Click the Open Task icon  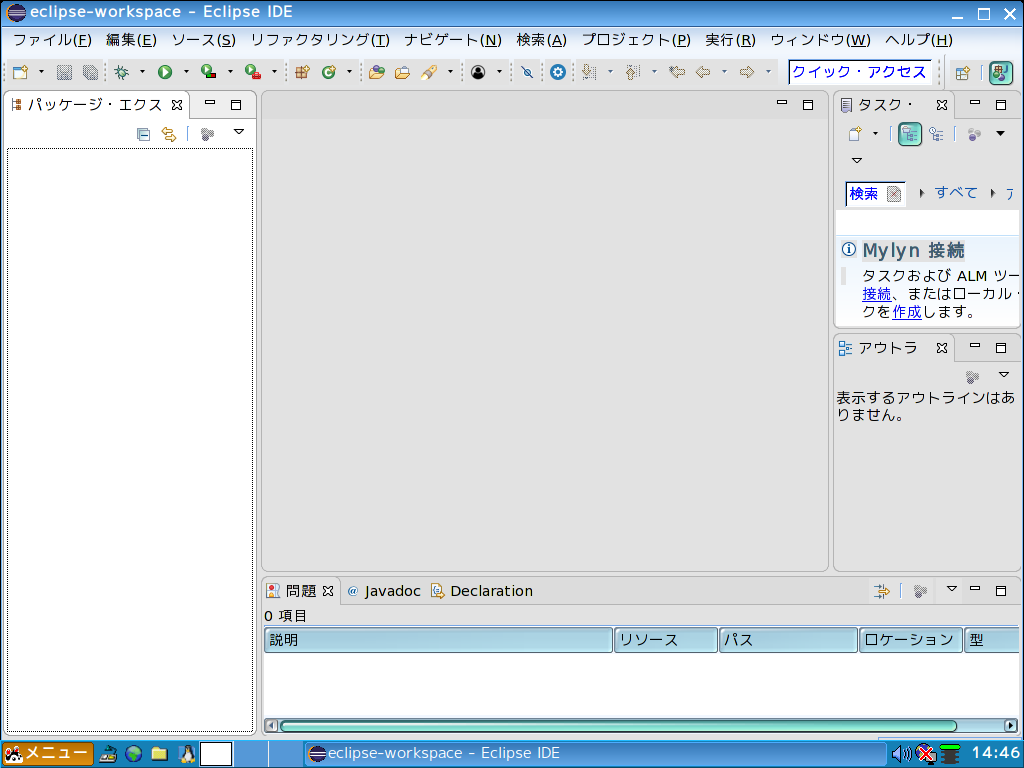pyautogui.click(x=402, y=72)
